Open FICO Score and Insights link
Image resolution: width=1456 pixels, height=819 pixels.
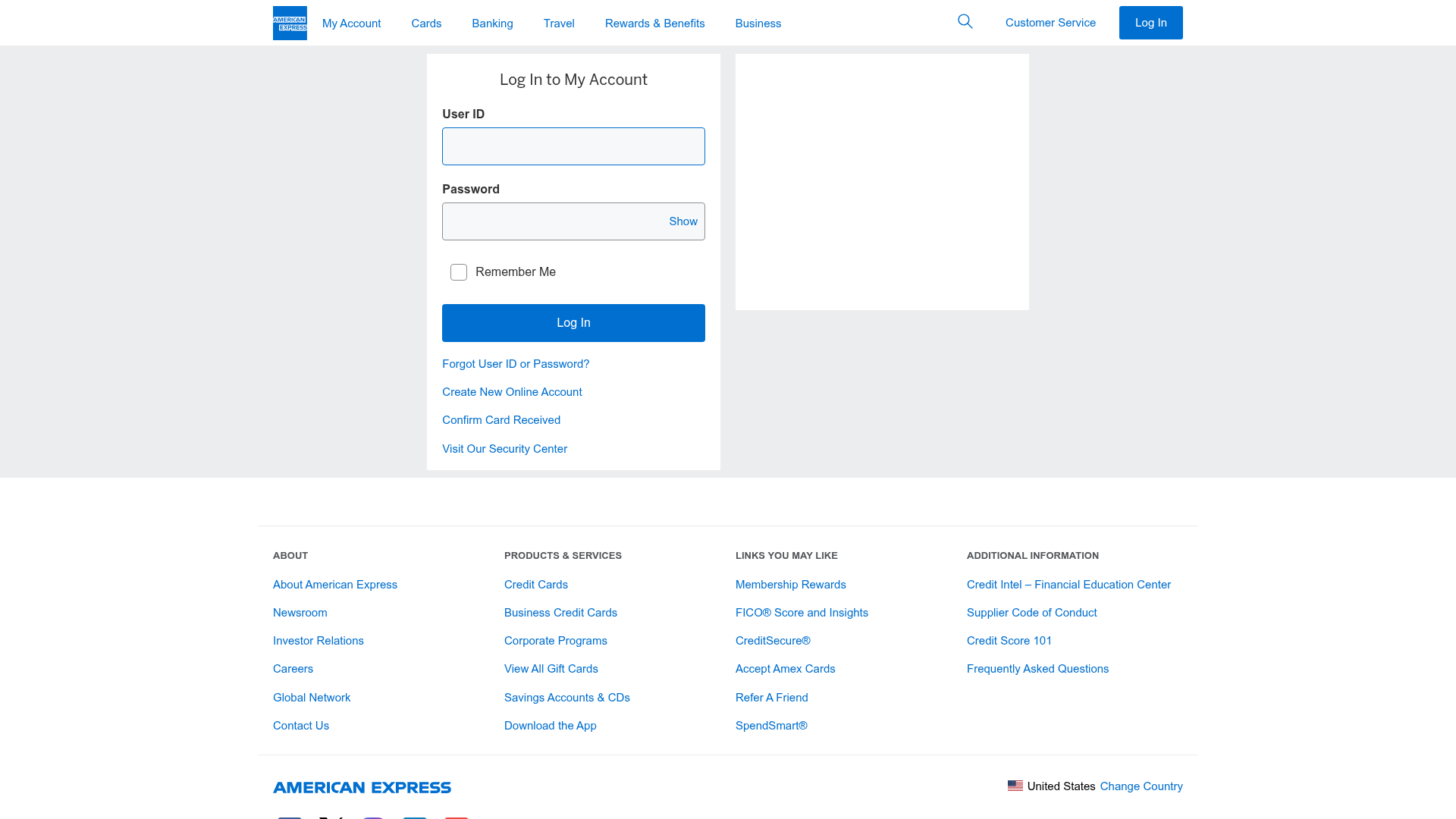[x=802, y=613]
